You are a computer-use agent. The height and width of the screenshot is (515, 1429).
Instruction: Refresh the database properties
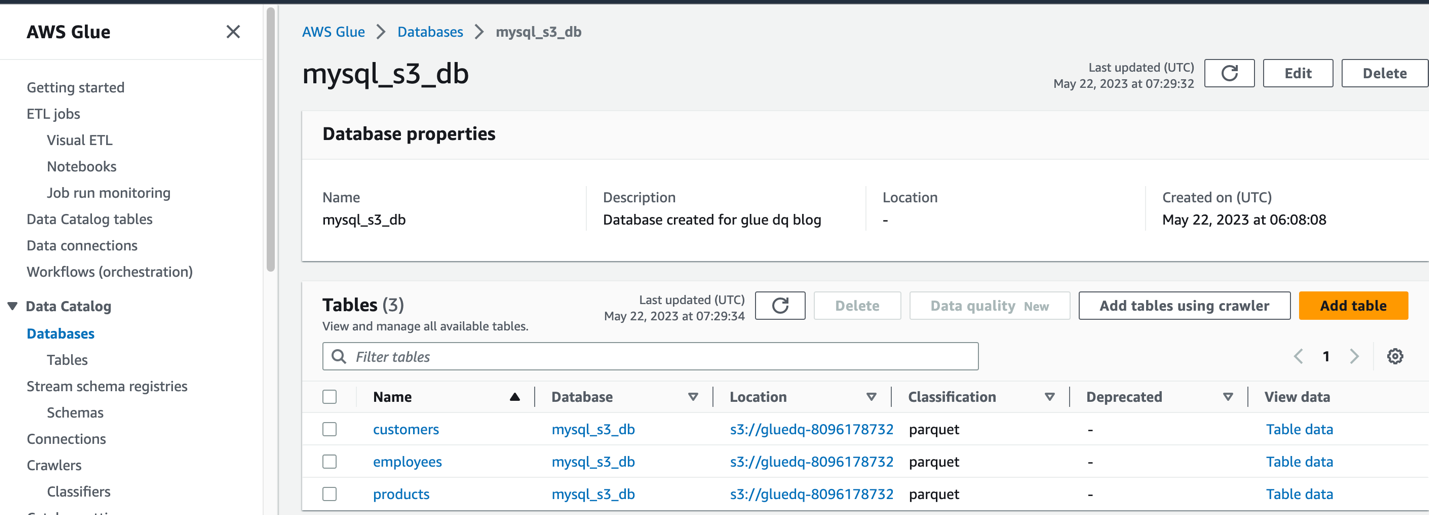tap(1229, 73)
